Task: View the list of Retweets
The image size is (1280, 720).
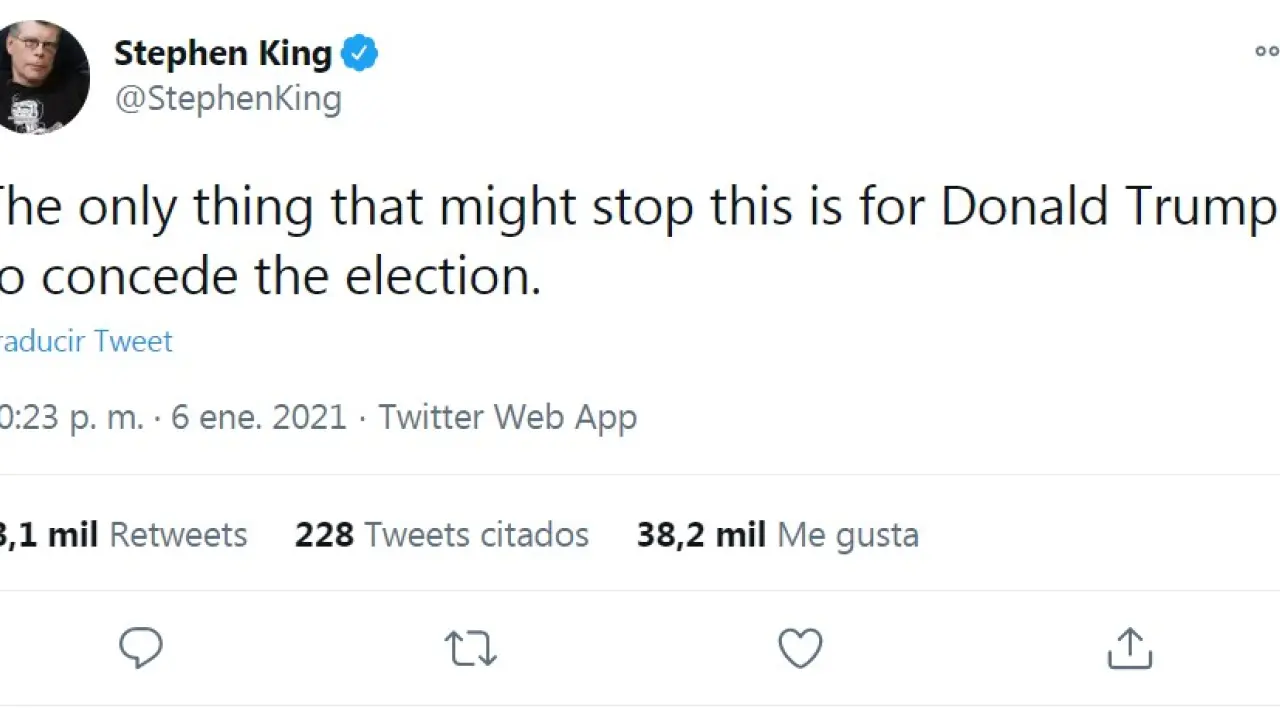Action: (122, 535)
